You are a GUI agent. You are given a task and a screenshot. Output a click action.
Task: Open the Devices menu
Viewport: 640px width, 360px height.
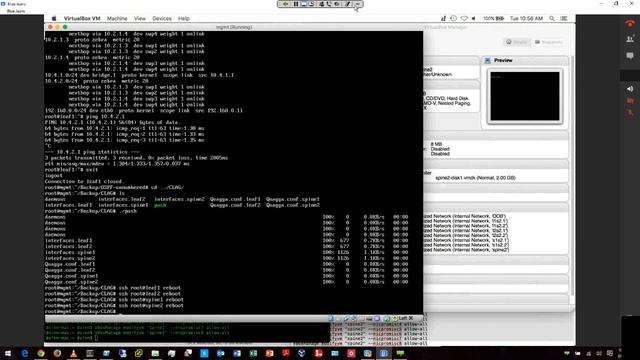coord(162,18)
